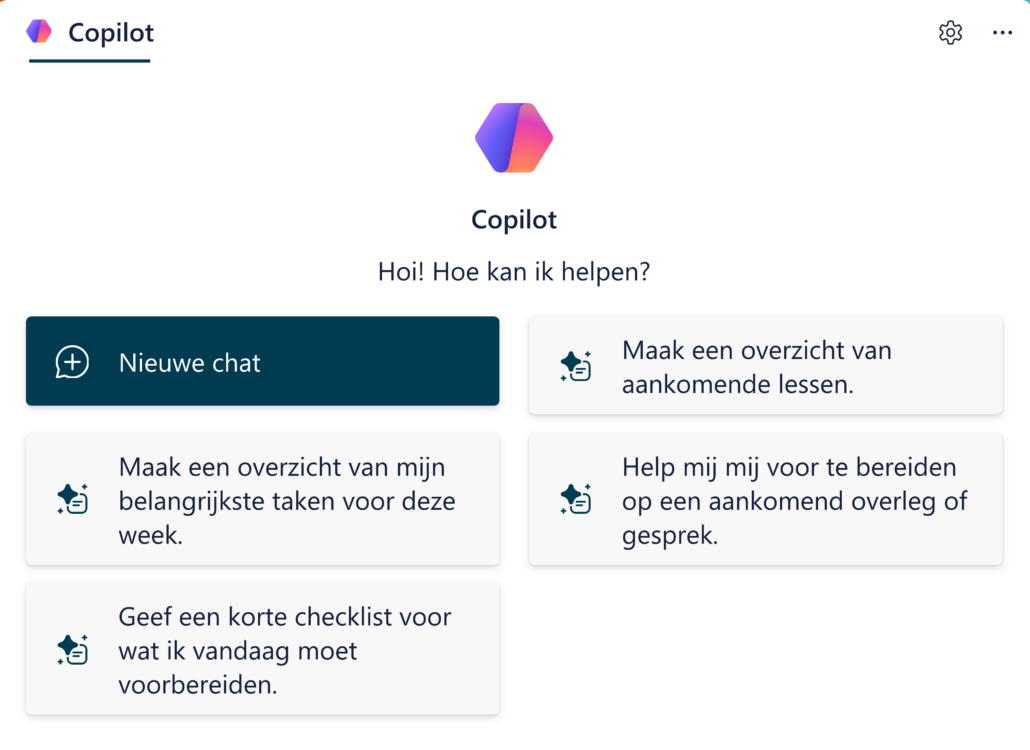Screen dimensions: 1030x750
Task: Click the sparkle icon on the aankomende lessen card
Action: (575, 366)
